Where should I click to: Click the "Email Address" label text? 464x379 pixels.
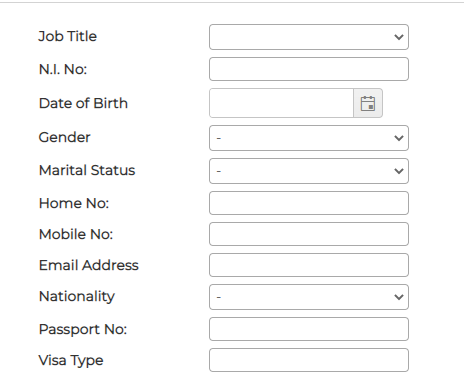pyautogui.click(x=89, y=265)
